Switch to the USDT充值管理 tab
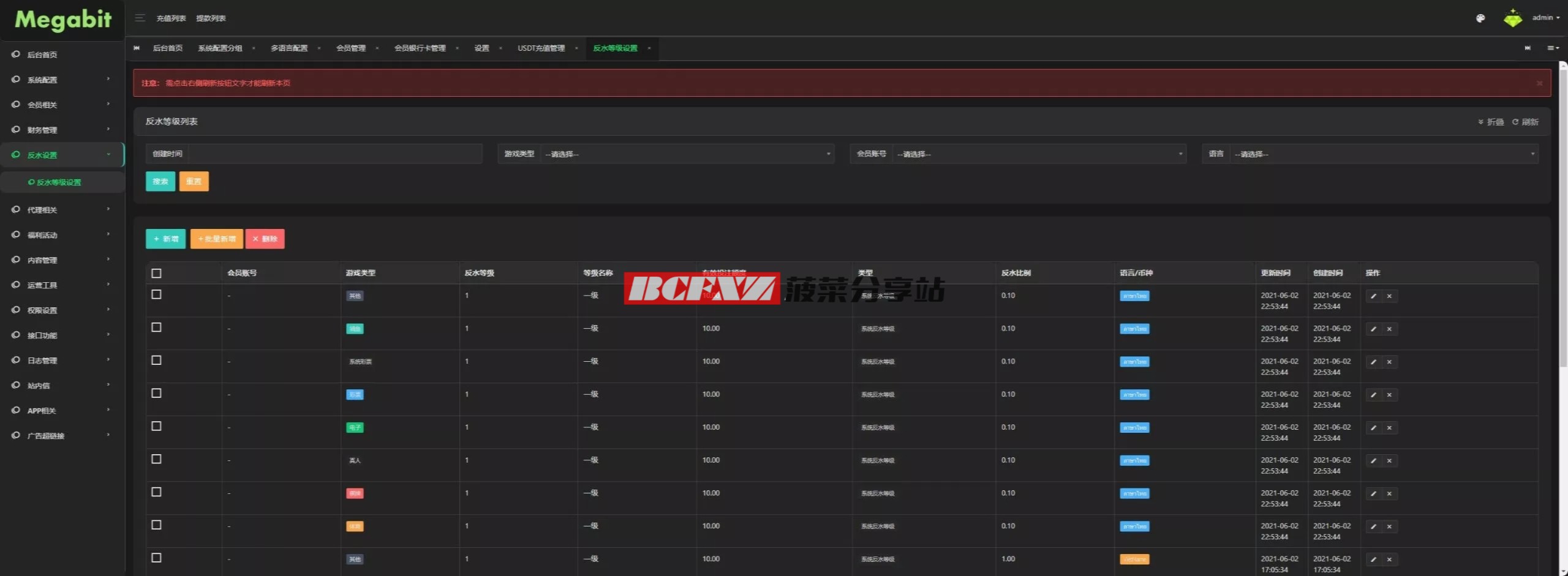Image resolution: width=1568 pixels, height=576 pixels. [541, 48]
